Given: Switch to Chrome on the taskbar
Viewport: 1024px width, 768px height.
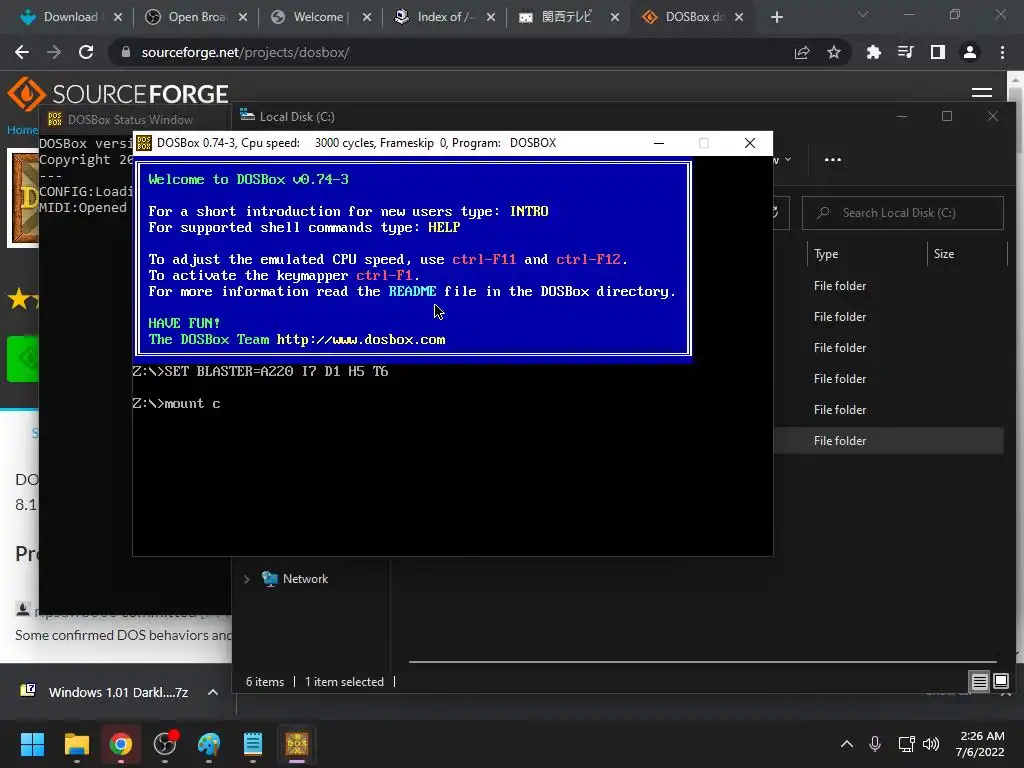Looking at the screenshot, I should pyautogui.click(x=121, y=743).
